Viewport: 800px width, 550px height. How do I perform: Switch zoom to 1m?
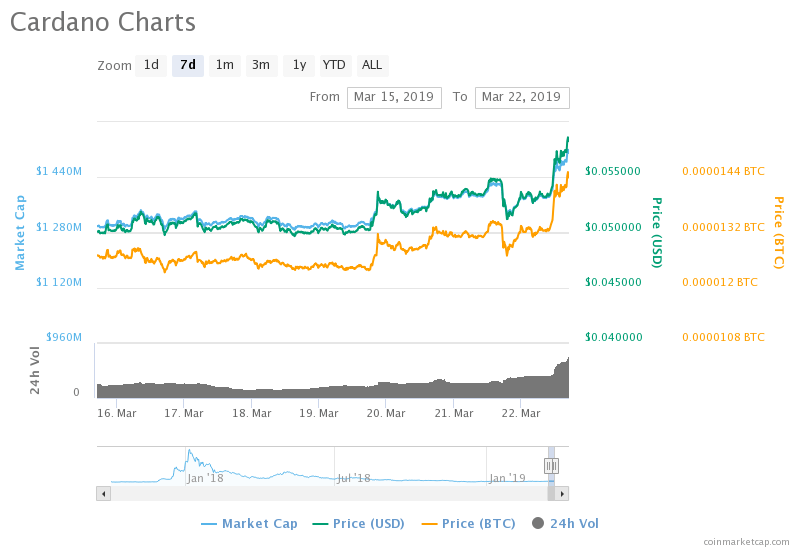(225, 66)
